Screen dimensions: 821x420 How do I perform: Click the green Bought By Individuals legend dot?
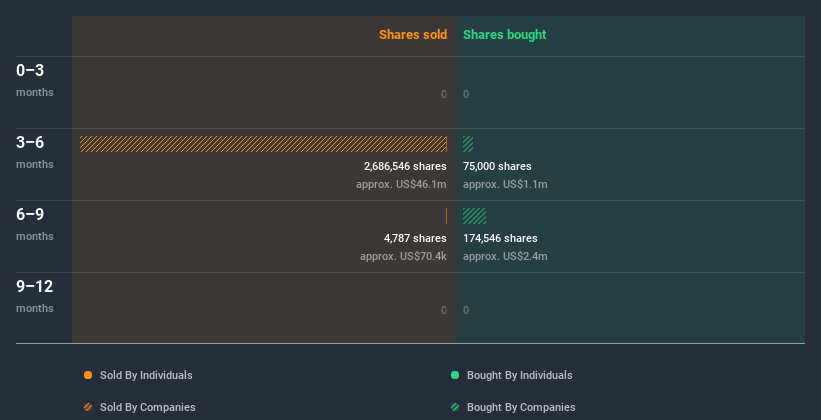455,375
